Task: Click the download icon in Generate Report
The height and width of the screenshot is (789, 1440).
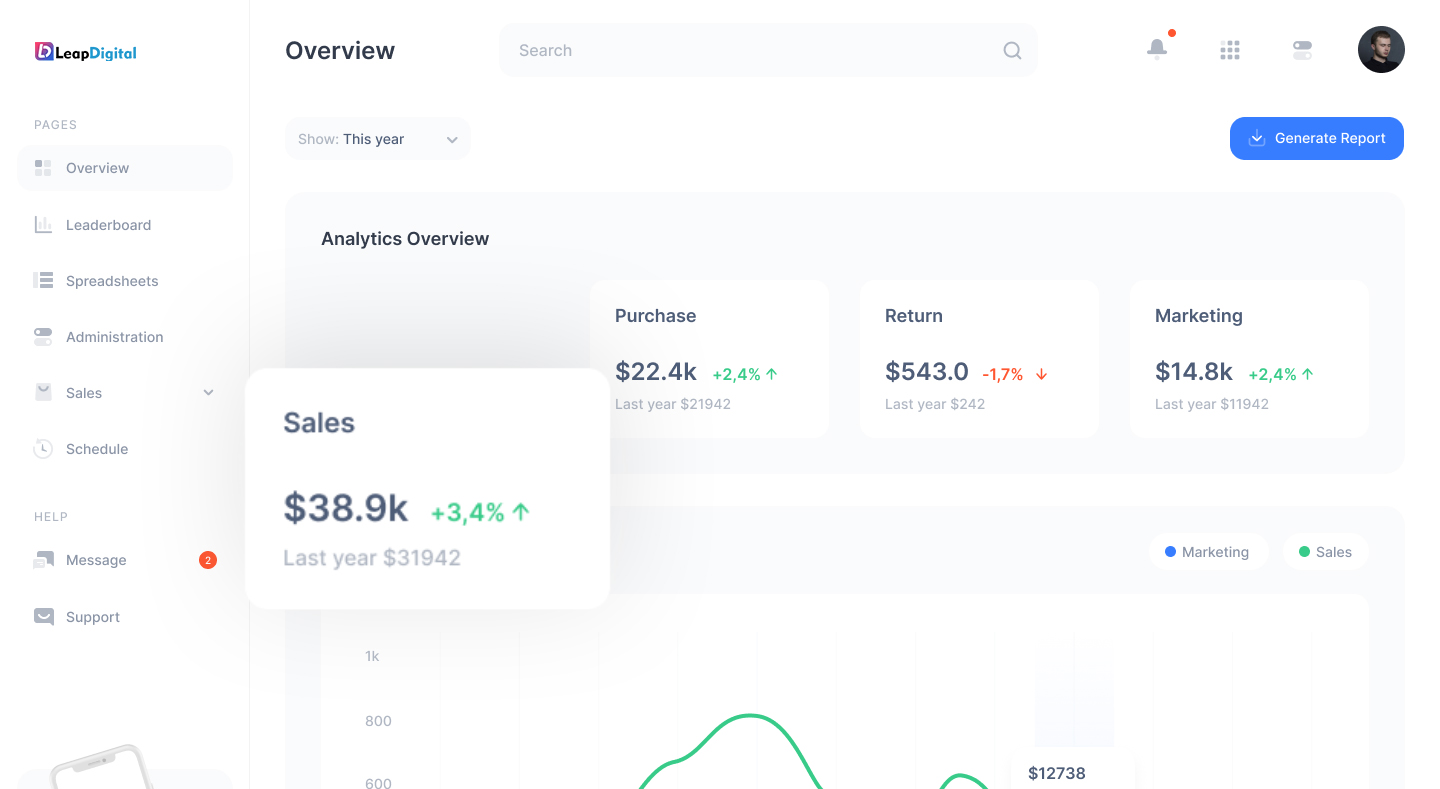Action: pos(1257,138)
